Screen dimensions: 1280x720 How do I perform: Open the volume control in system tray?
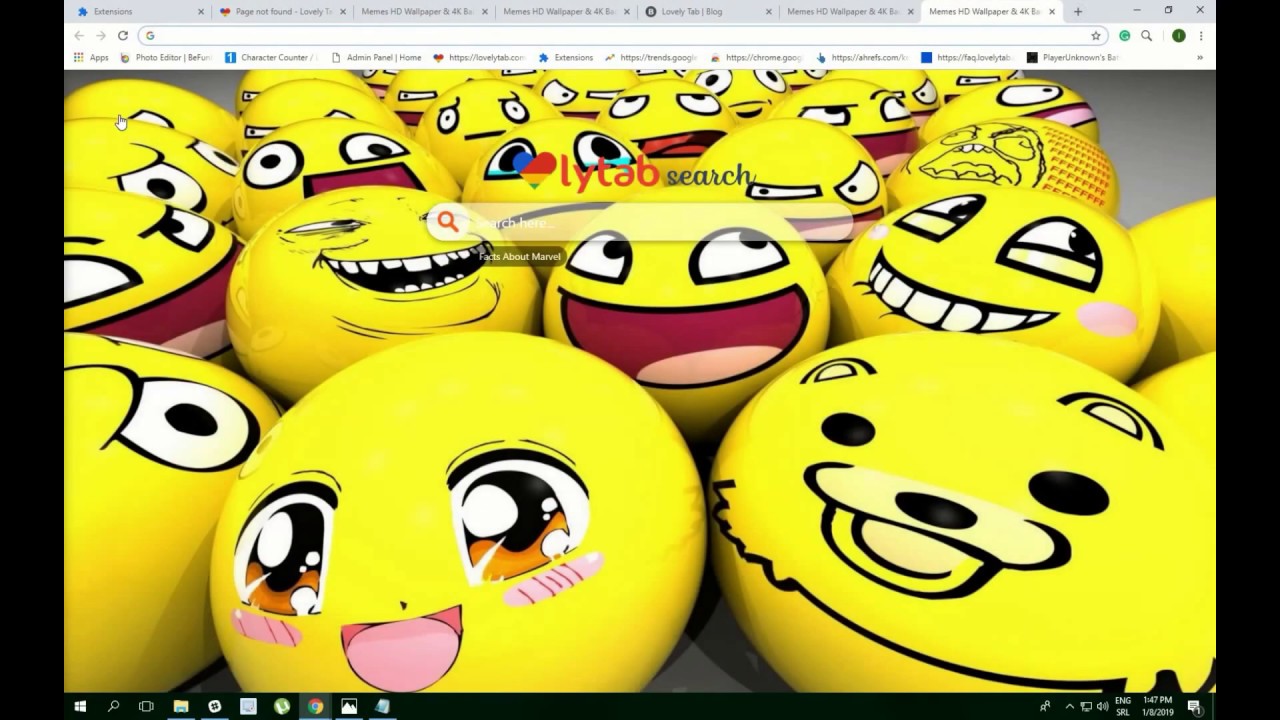point(1102,706)
